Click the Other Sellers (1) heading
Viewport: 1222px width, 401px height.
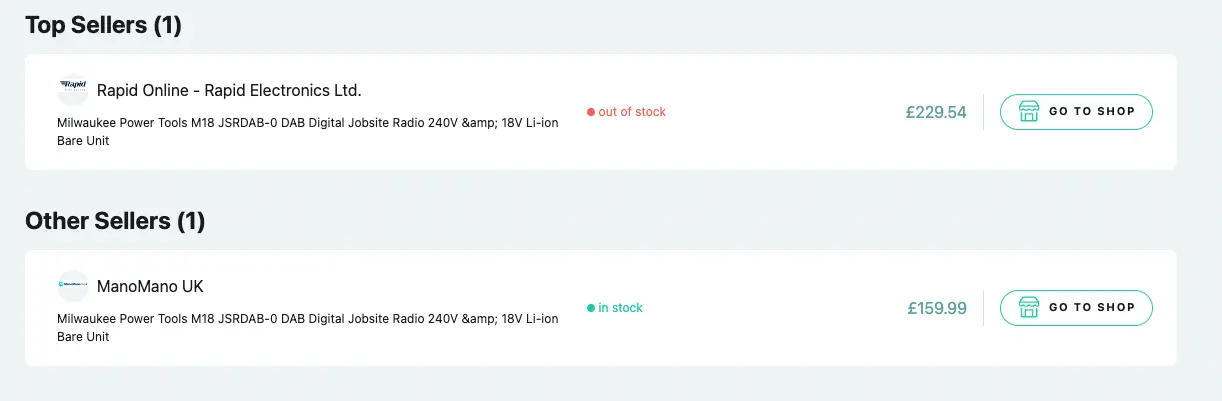click(x=115, y=221)
